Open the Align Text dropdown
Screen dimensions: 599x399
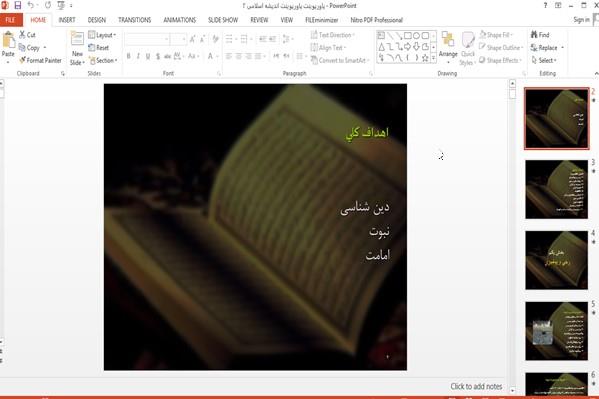(328, 47)
